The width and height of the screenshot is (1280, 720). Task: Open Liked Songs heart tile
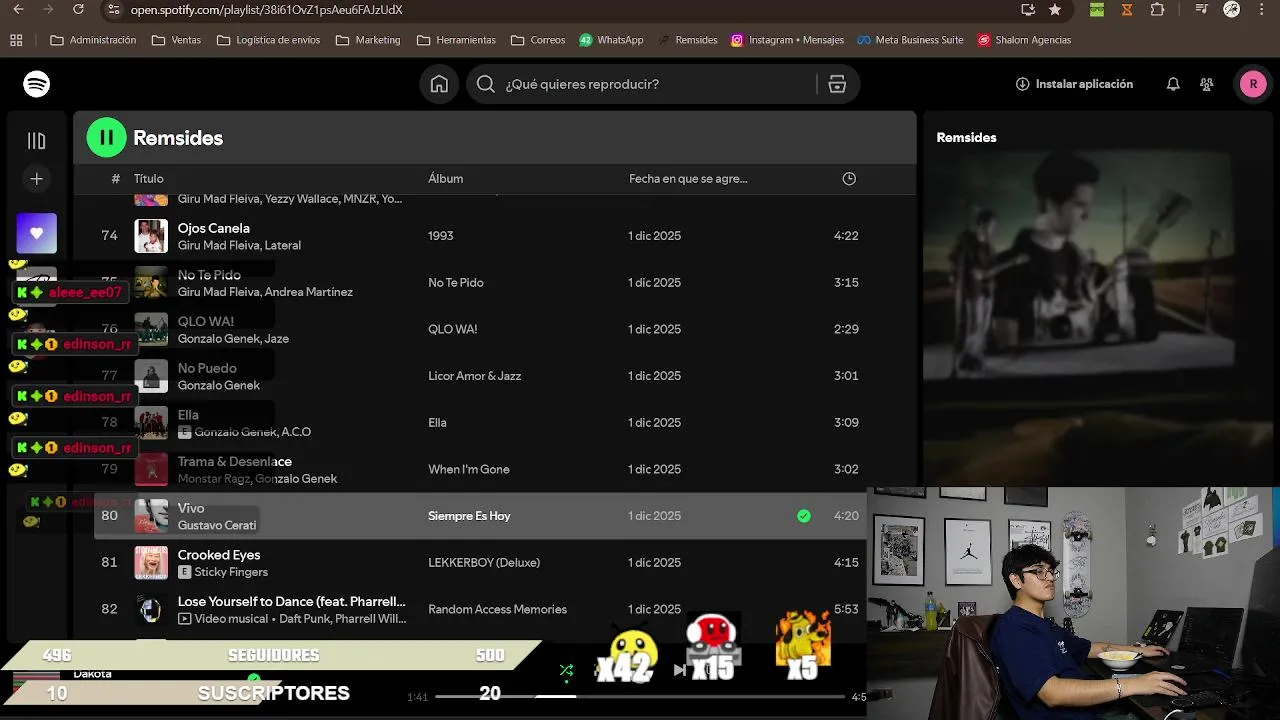[x=37, y=233]
